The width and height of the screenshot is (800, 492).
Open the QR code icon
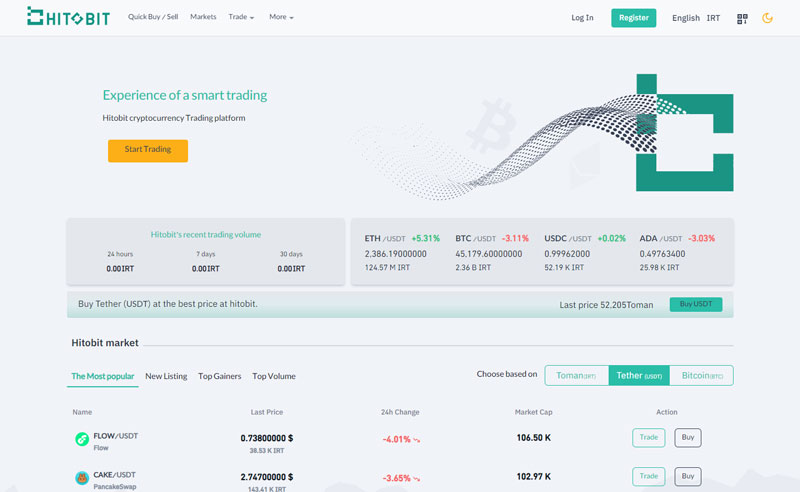742,18
